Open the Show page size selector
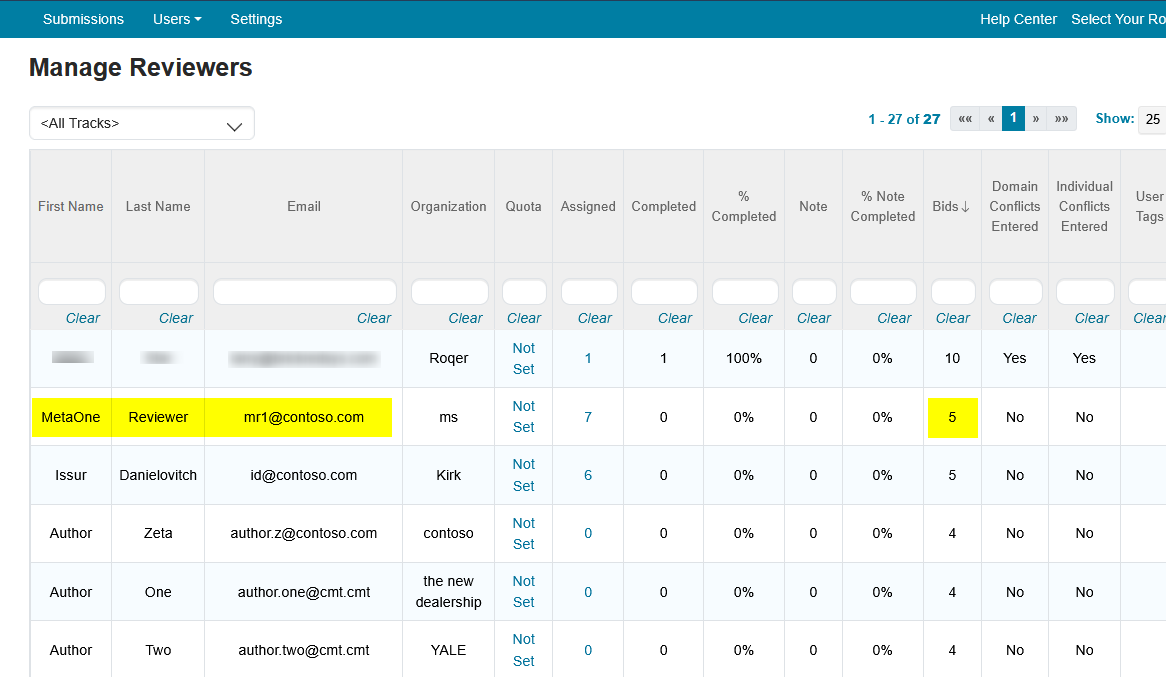The image size is (1166, 677). (x=1152, y=118)
